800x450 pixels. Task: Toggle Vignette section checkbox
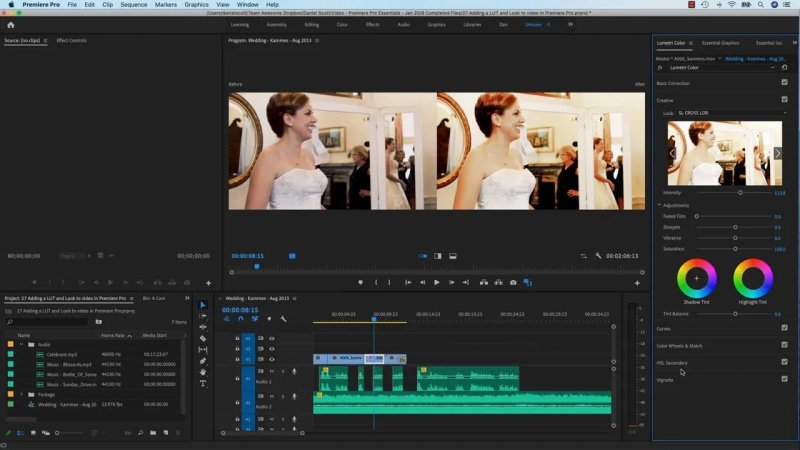pyautogui.click(x=785, y=379)
